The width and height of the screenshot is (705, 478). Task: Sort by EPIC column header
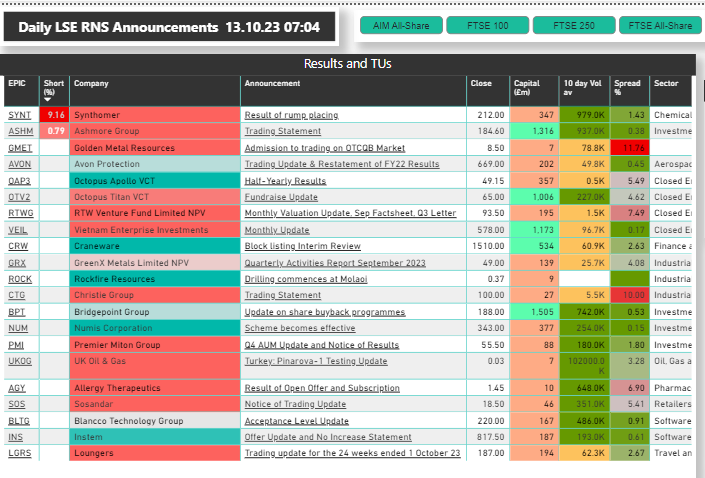point(17,83)
